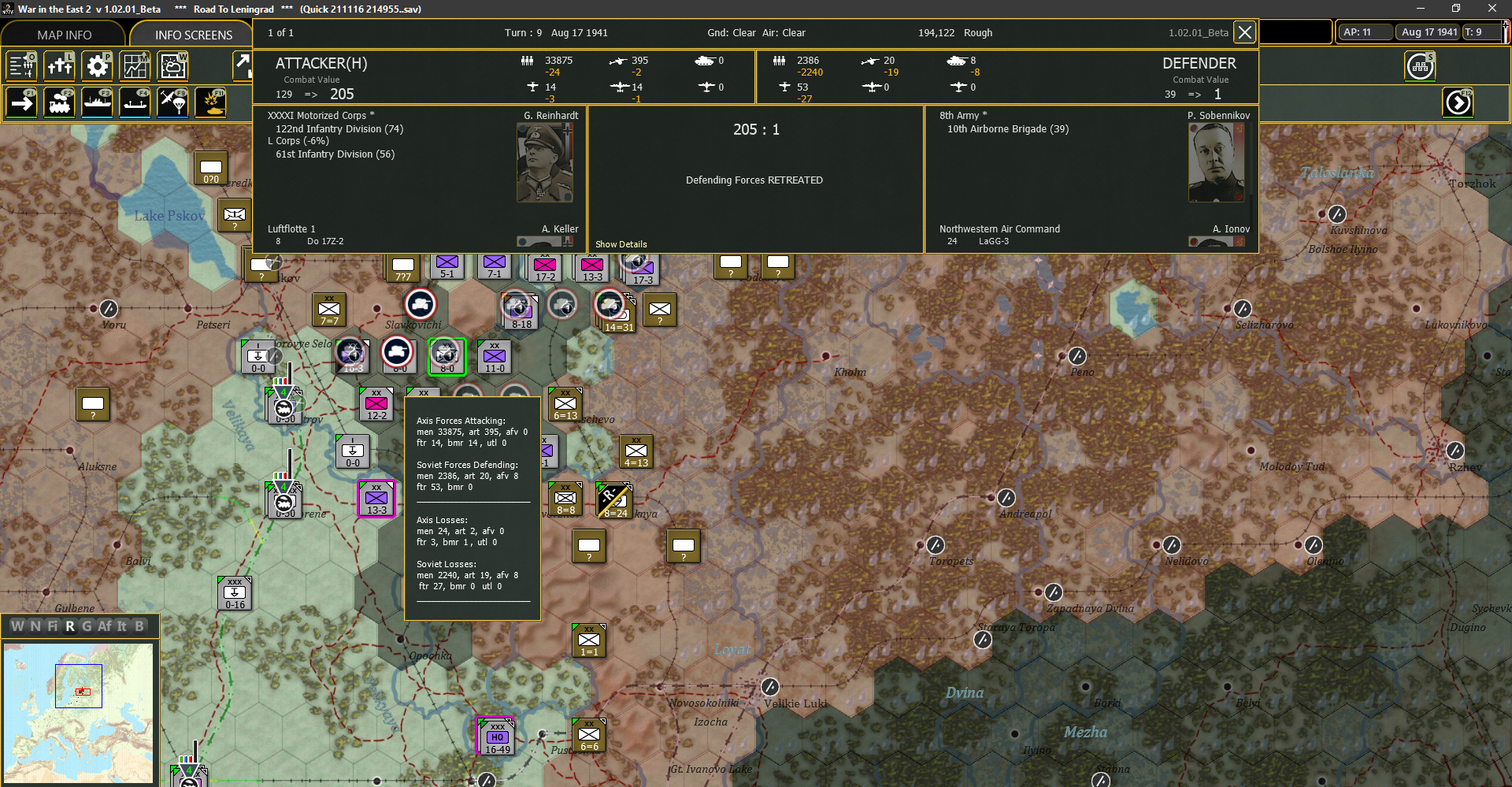Click Northwestern Air Command entry
1512x787 pixels.
point(999,229)
